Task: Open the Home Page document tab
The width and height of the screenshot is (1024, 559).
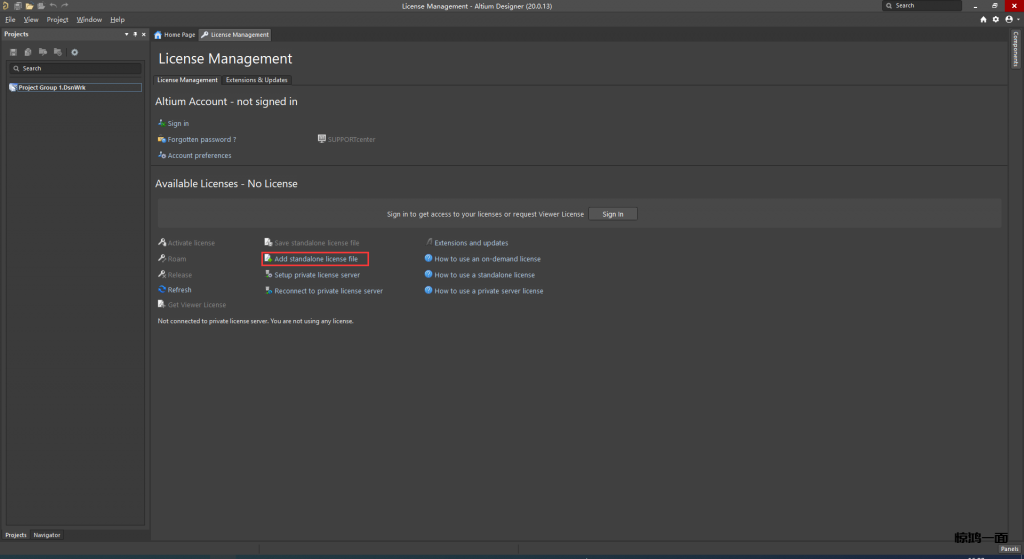Action: 175,35
